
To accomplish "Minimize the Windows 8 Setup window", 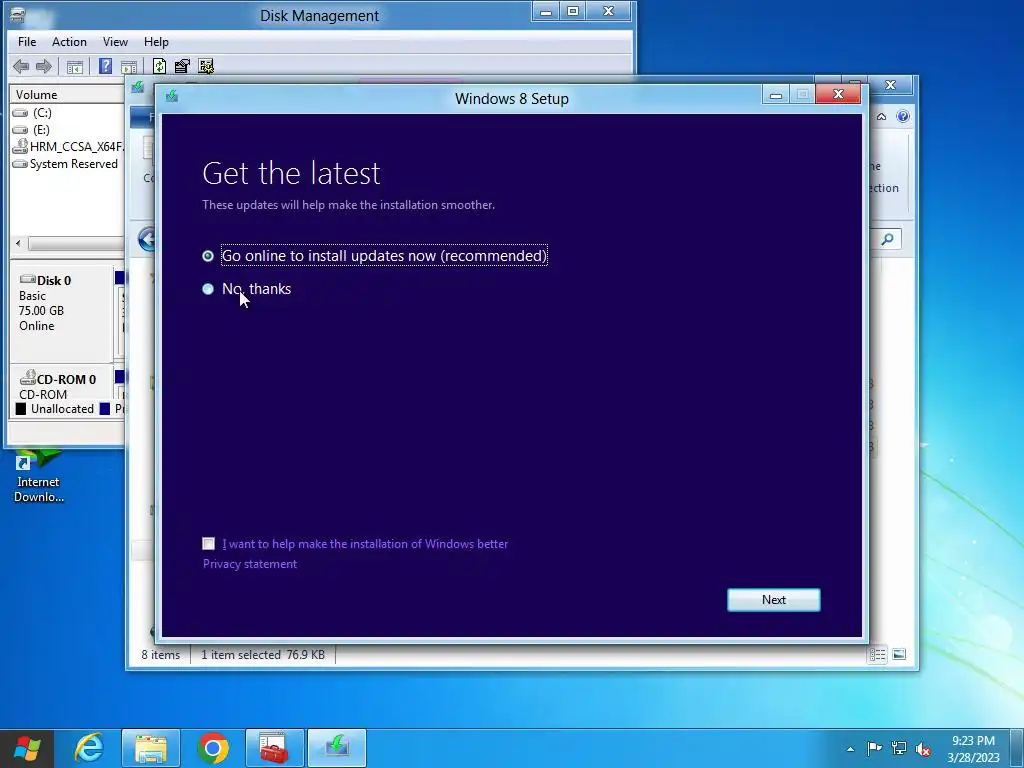I will (x=775, y=95).
